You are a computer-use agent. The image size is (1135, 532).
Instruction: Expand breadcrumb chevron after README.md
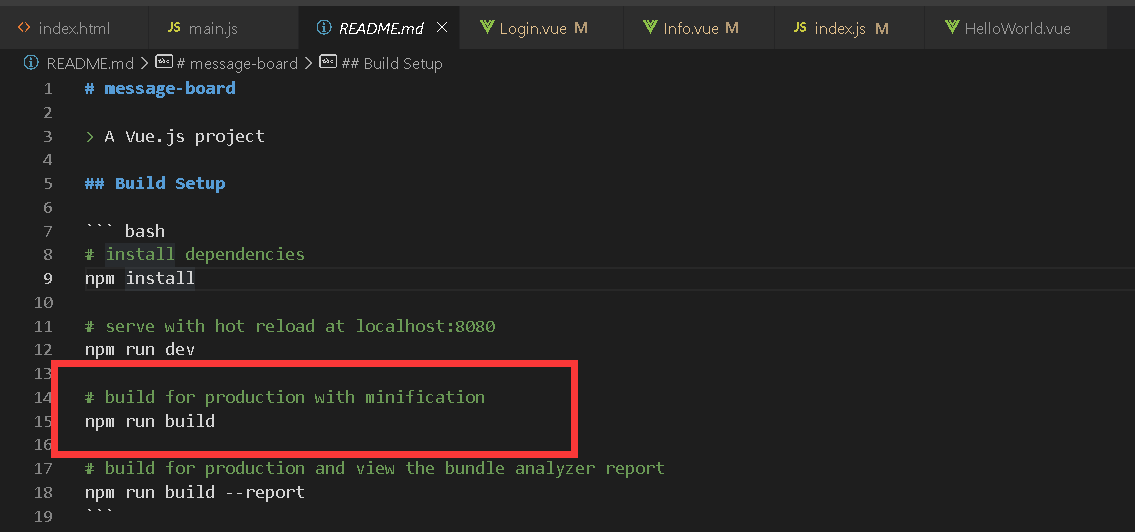coord(144,64)
